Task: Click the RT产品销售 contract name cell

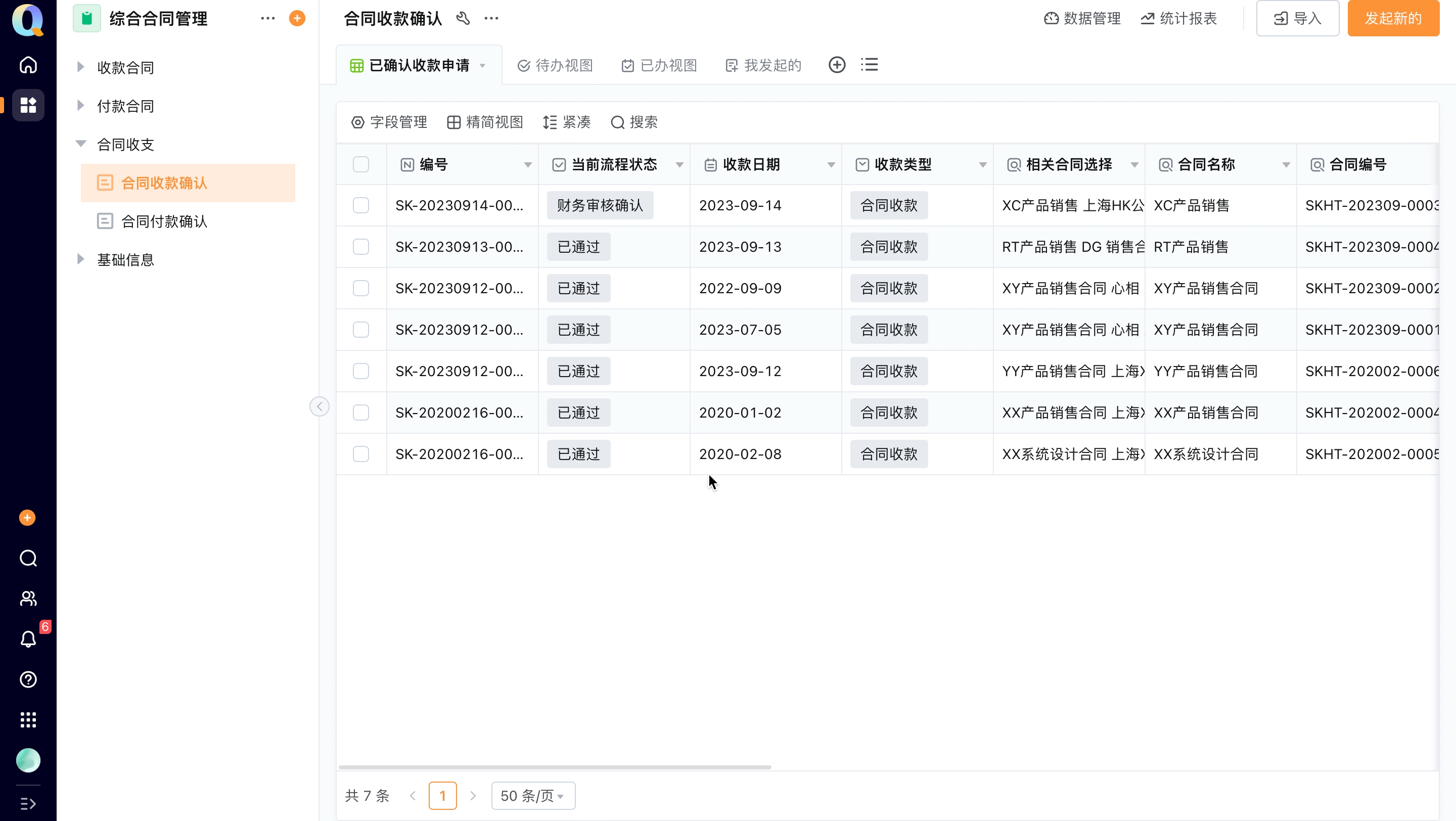Action: 1221,247
